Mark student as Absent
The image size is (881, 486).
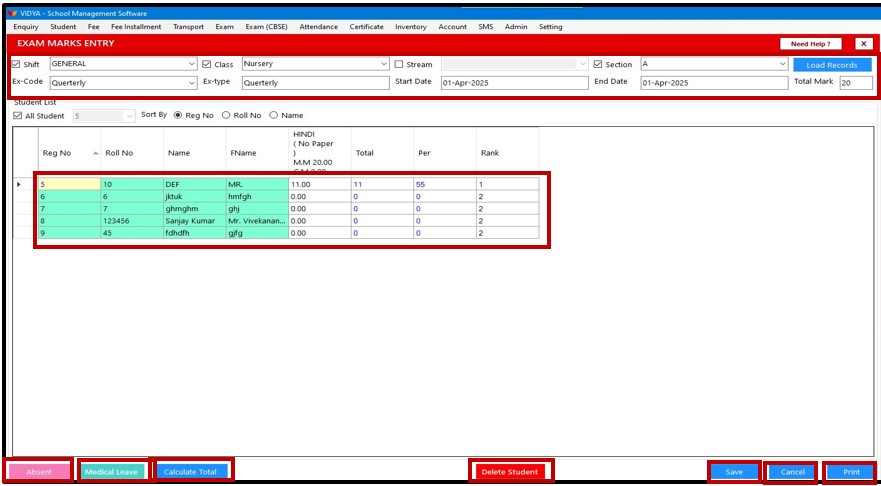[x=39, y=472]
